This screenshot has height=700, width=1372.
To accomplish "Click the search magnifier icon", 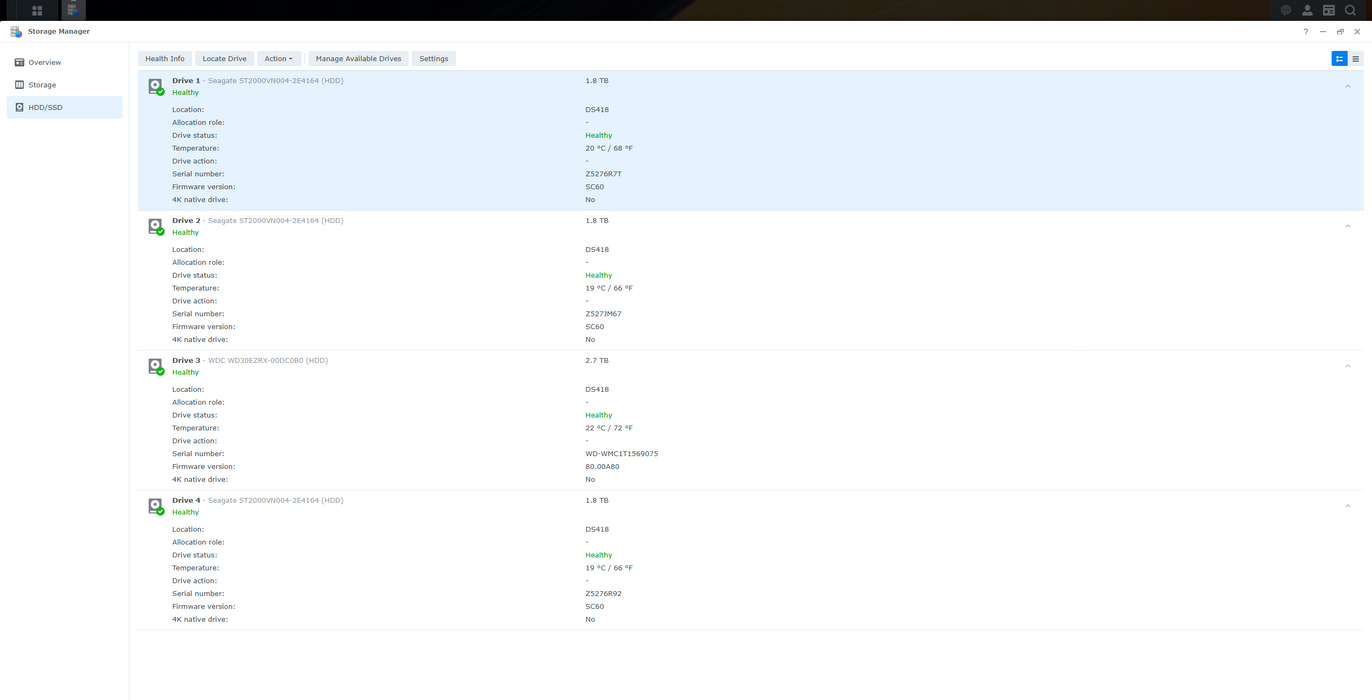I will pyautogui.click(x=1350, y=10).
